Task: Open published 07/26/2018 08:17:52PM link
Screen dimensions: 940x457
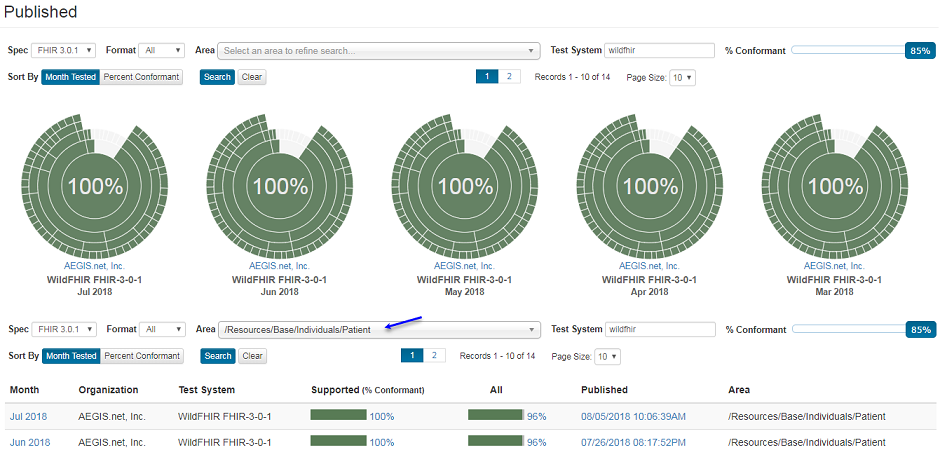Action: 634,443
